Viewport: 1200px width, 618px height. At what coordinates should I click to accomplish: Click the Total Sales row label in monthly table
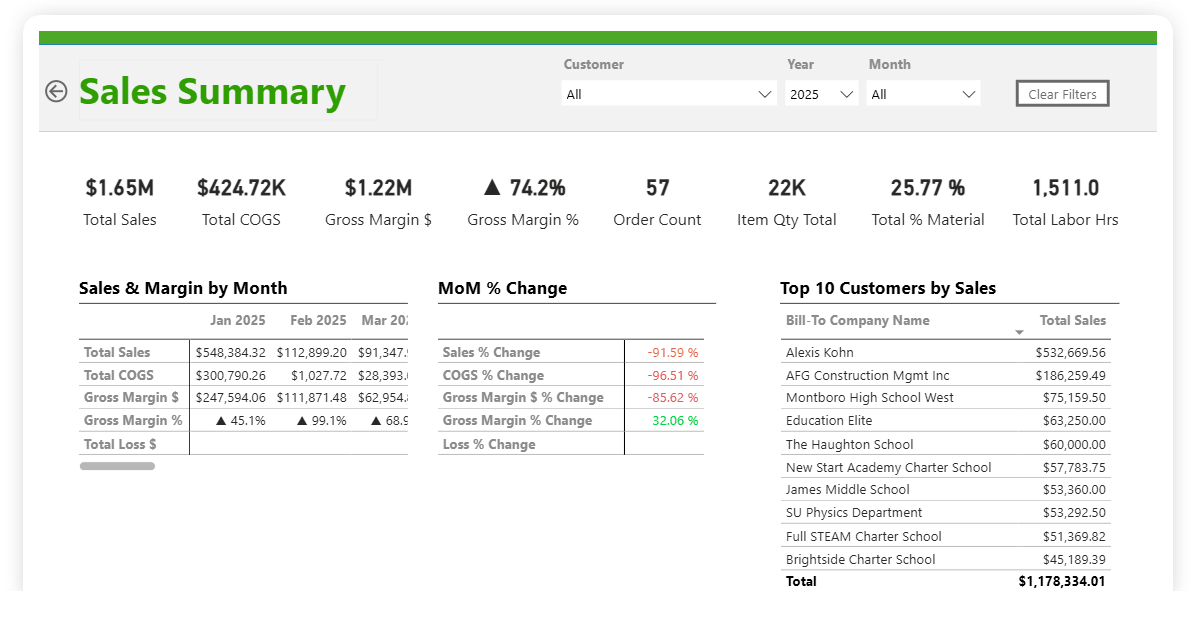[x=117, y=352]
